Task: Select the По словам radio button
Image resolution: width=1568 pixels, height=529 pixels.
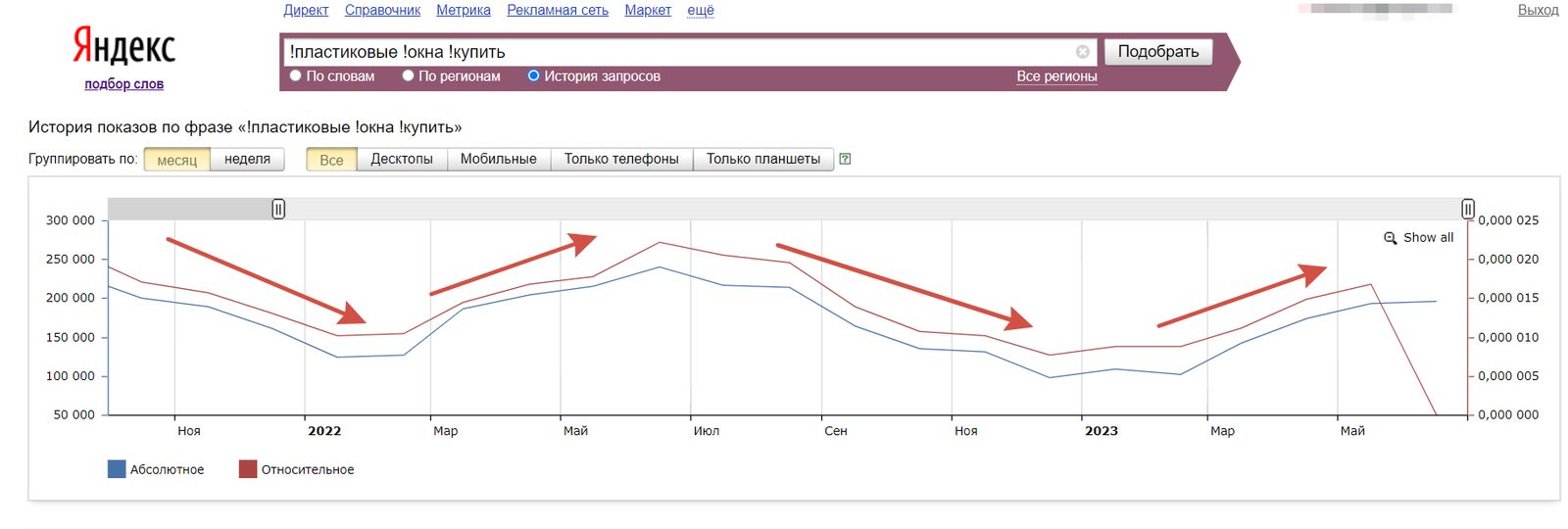Action: (x=295, y=75)
